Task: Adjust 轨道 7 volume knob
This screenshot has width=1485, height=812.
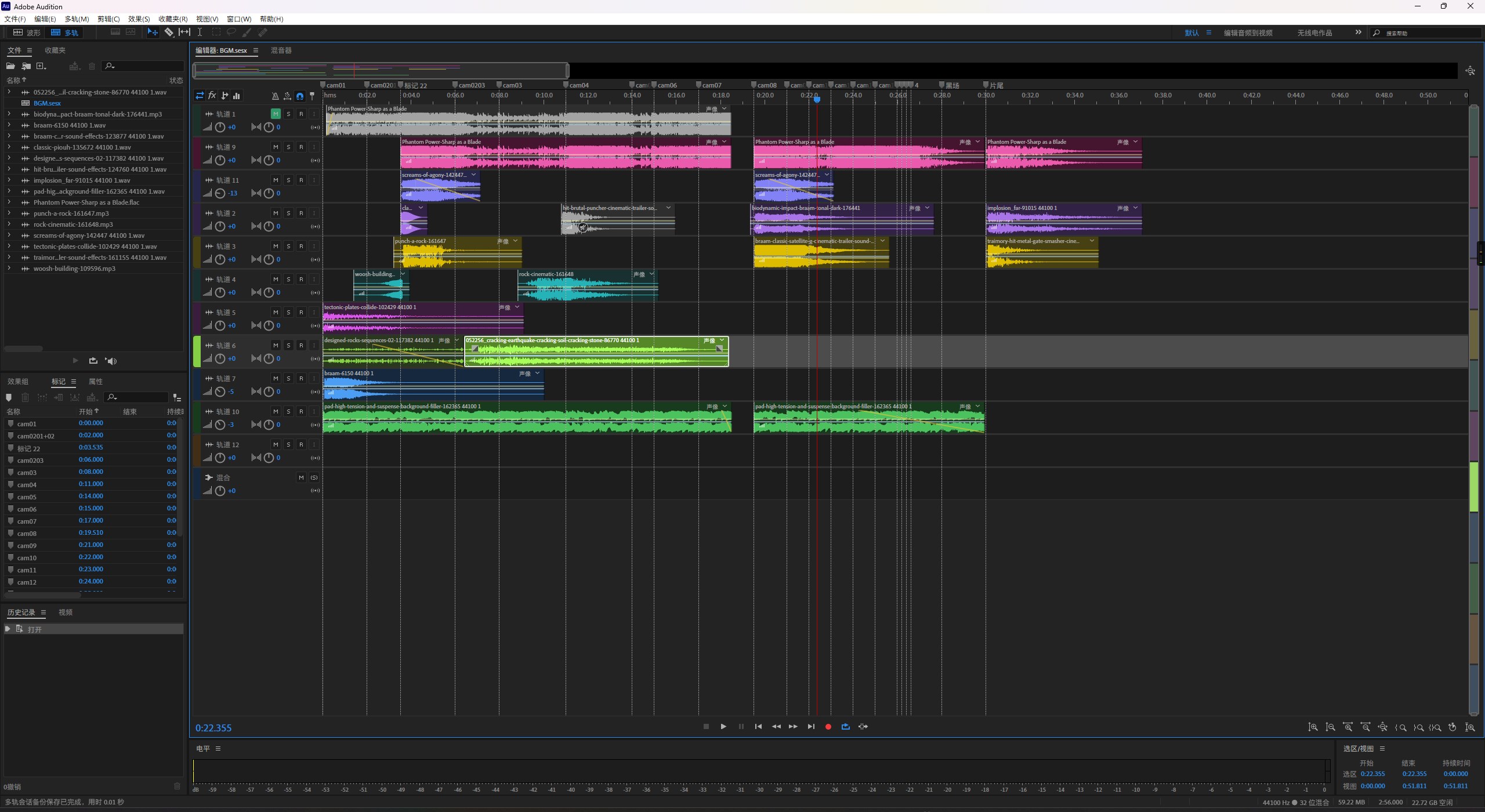Action: (x=220, y=391)
